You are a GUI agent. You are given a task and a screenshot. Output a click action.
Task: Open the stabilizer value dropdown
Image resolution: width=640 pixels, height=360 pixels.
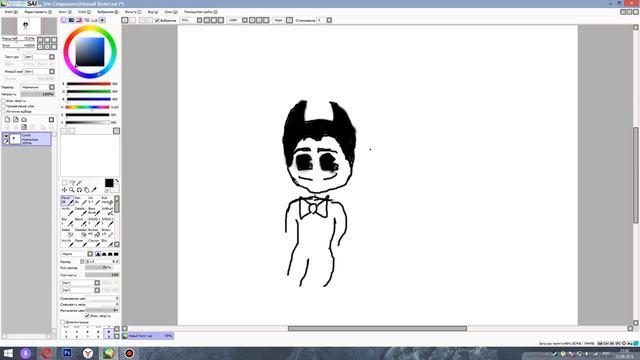(x=329, y=20)
